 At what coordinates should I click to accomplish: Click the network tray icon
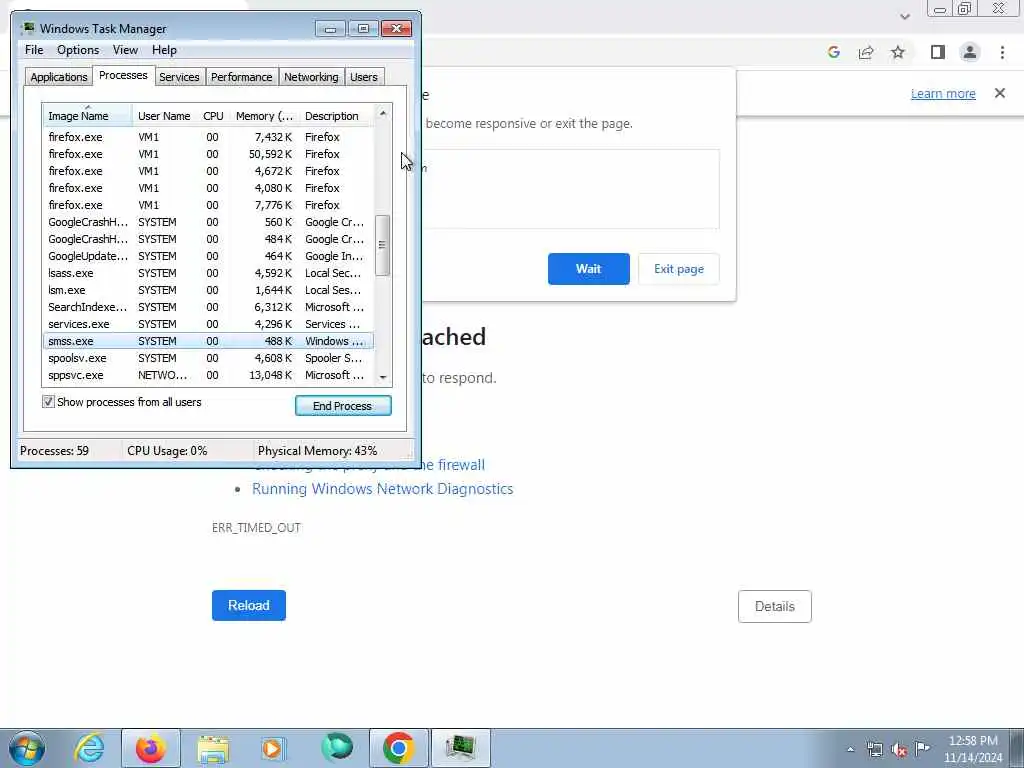tap(874, 750)
